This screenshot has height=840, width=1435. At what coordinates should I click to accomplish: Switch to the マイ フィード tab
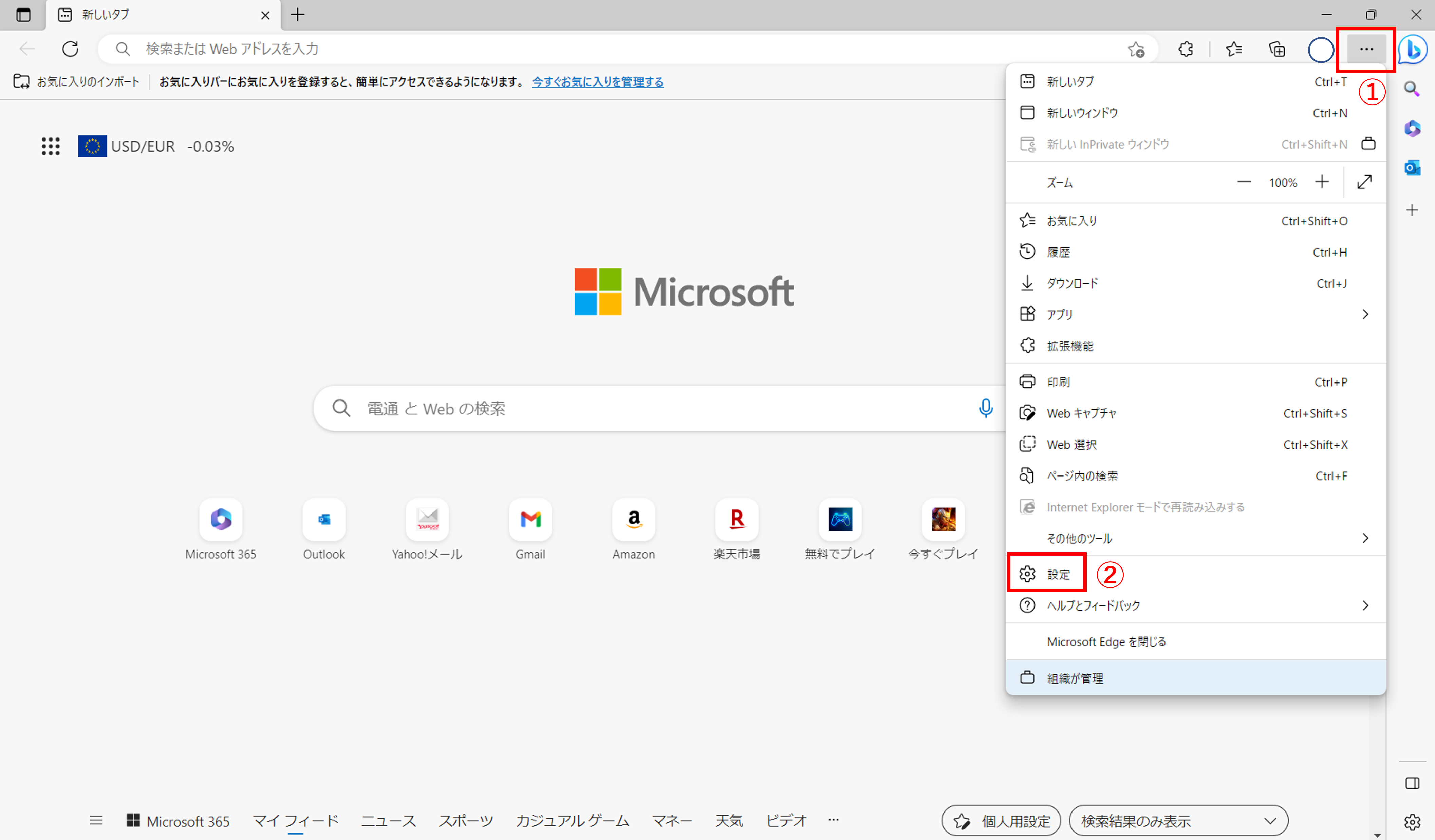click(296, 821)
